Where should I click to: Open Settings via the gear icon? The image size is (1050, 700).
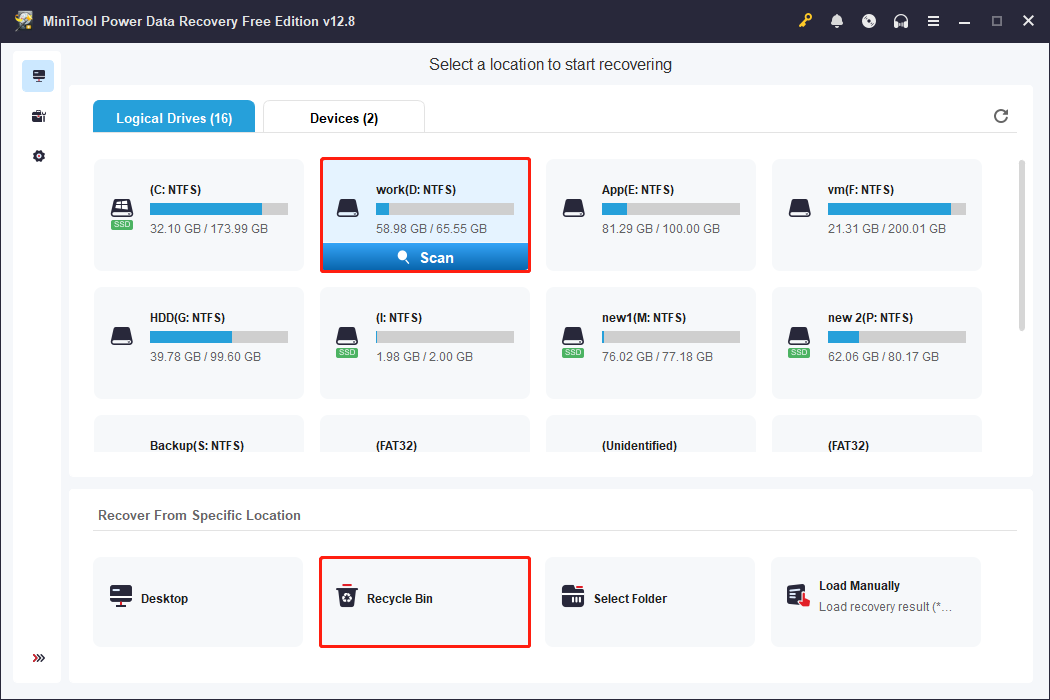38,156
